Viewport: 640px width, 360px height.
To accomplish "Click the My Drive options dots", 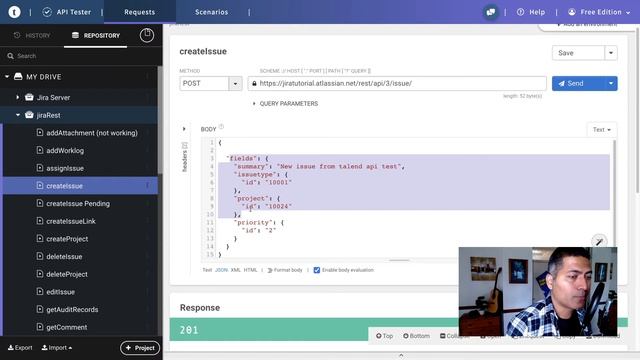I will [147, 76].
